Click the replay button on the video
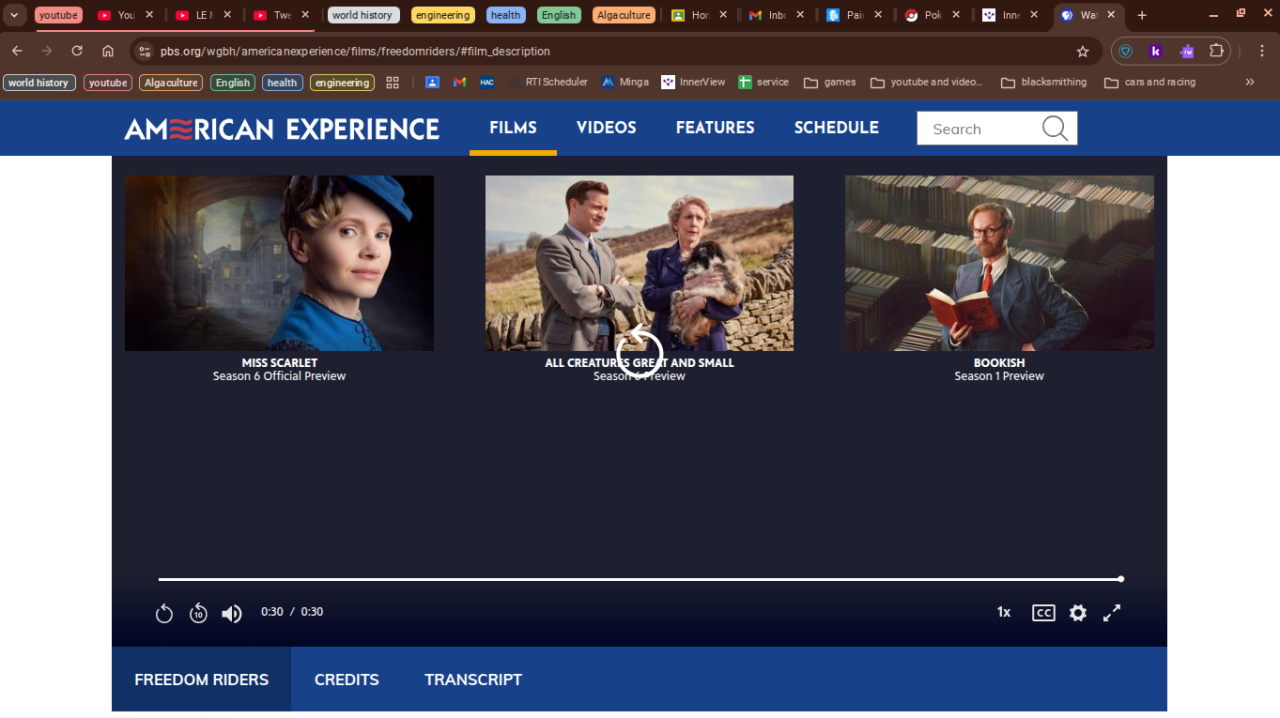The image size is (1280, 718). coord(639,351)
